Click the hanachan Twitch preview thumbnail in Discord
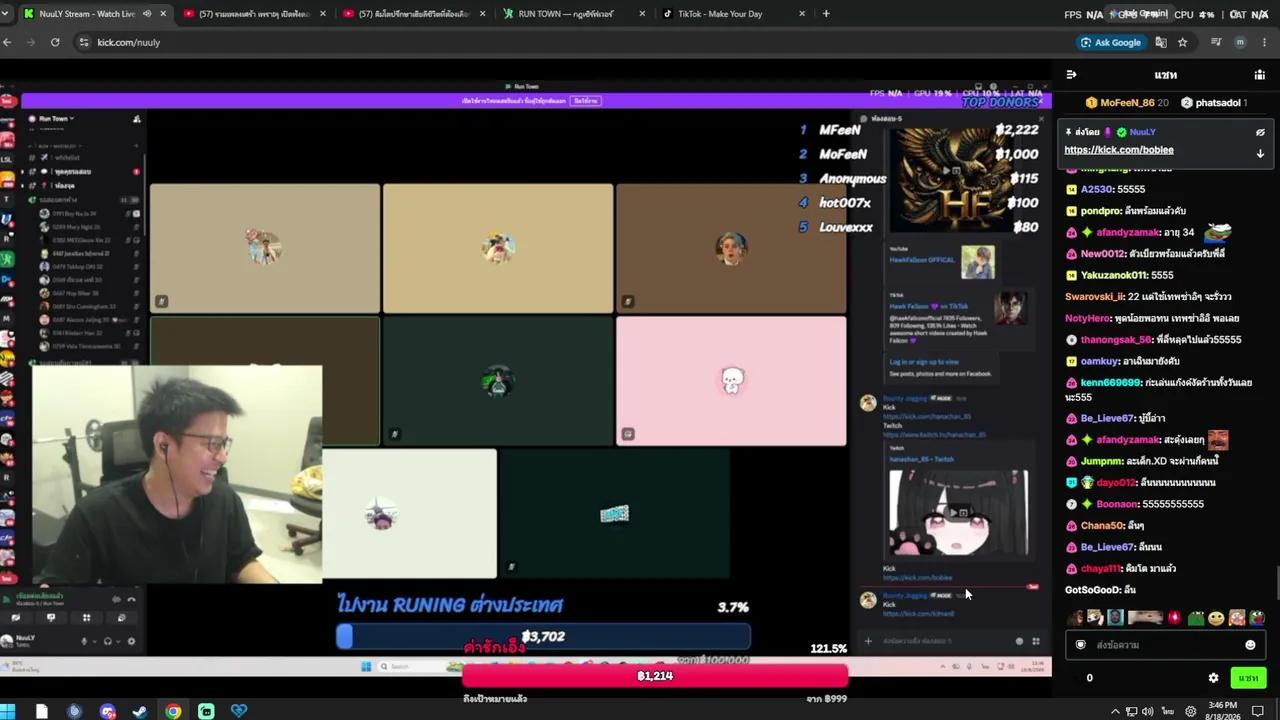1280x720 pixels. tap(958, 513)
